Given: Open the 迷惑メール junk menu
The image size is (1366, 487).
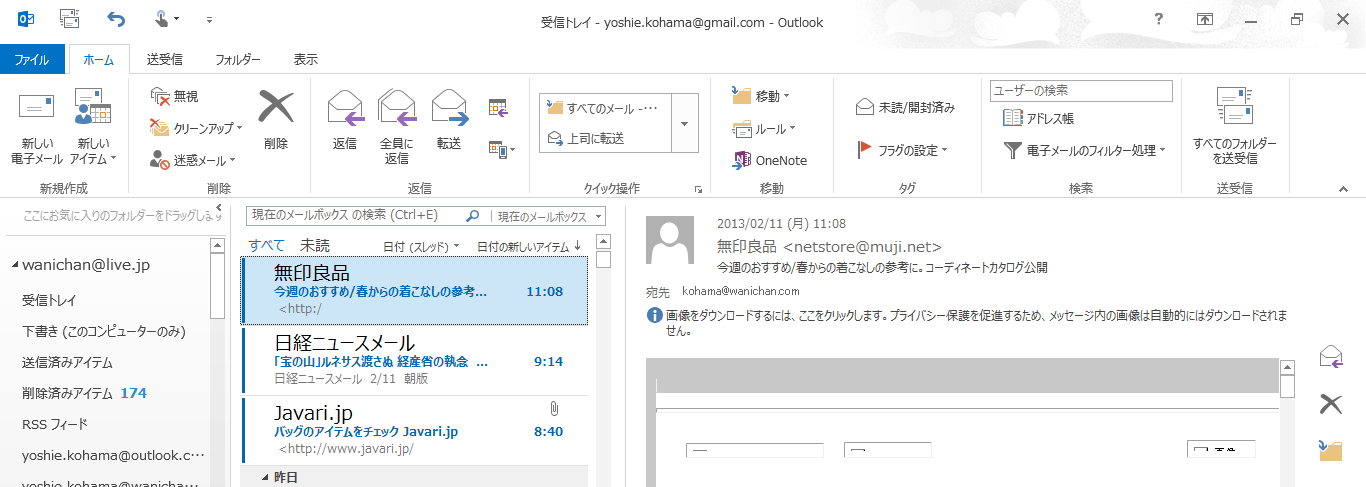Looking at the screenshot, I should pos(192,160).
